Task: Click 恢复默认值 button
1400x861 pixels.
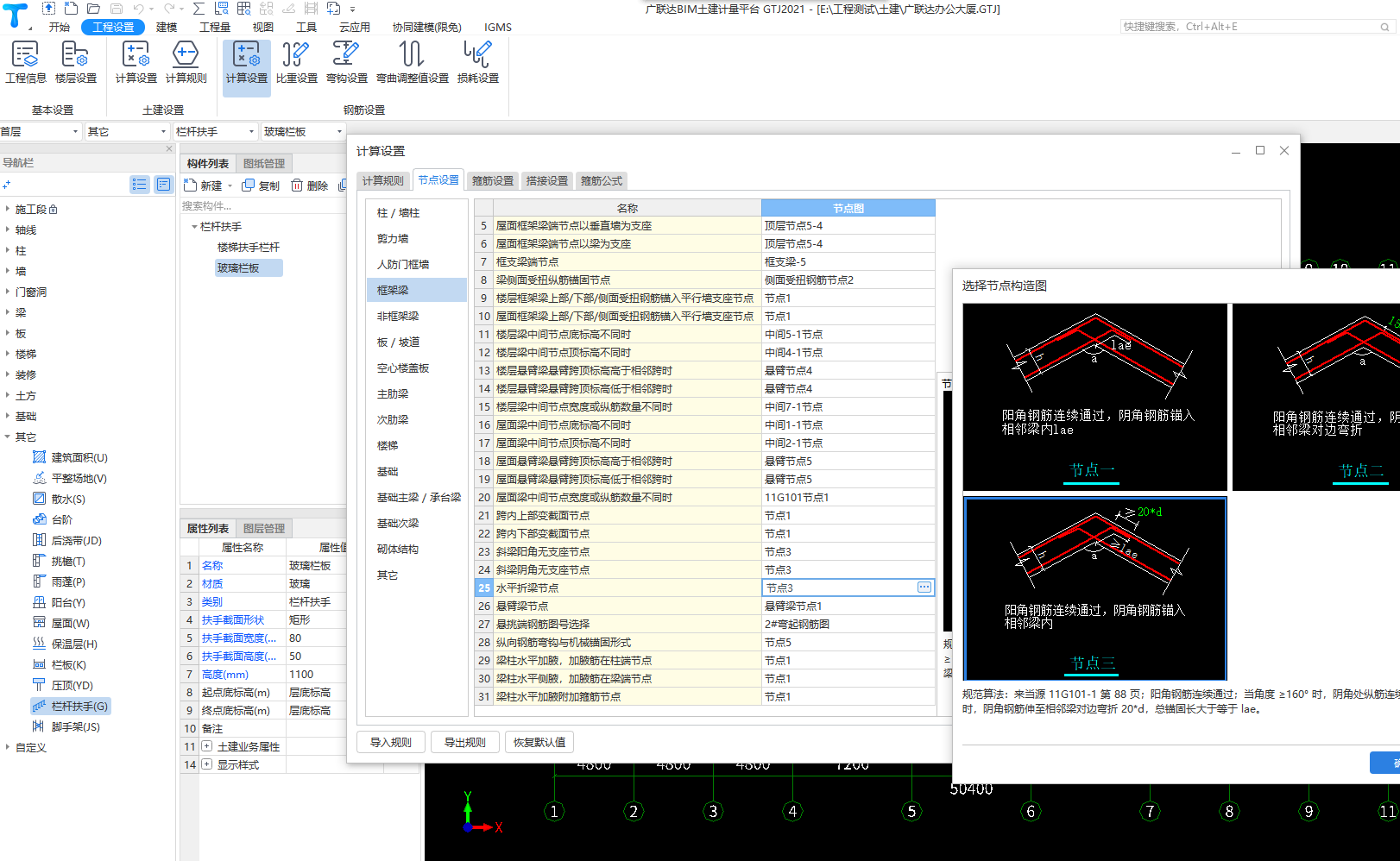Action: [539, 742]
